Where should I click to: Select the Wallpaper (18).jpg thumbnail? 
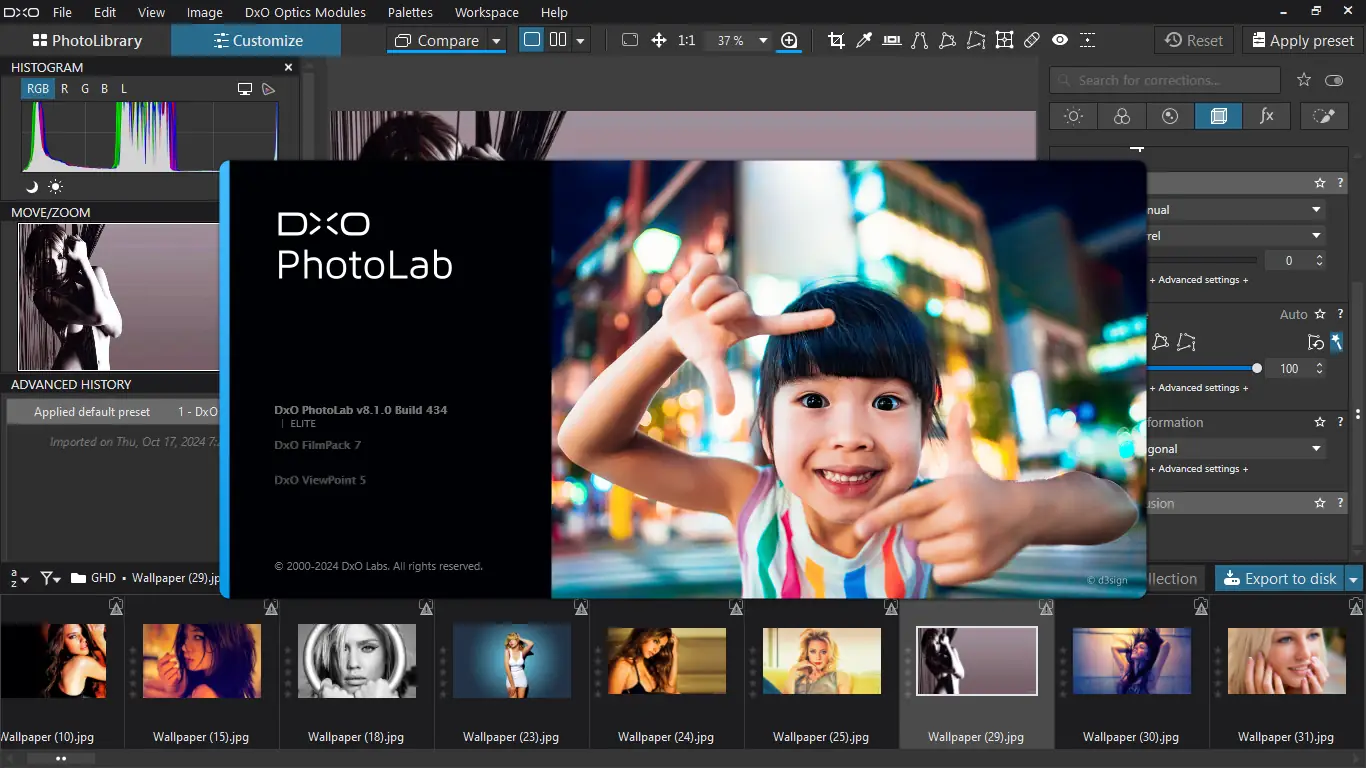(x=356, y=661)
